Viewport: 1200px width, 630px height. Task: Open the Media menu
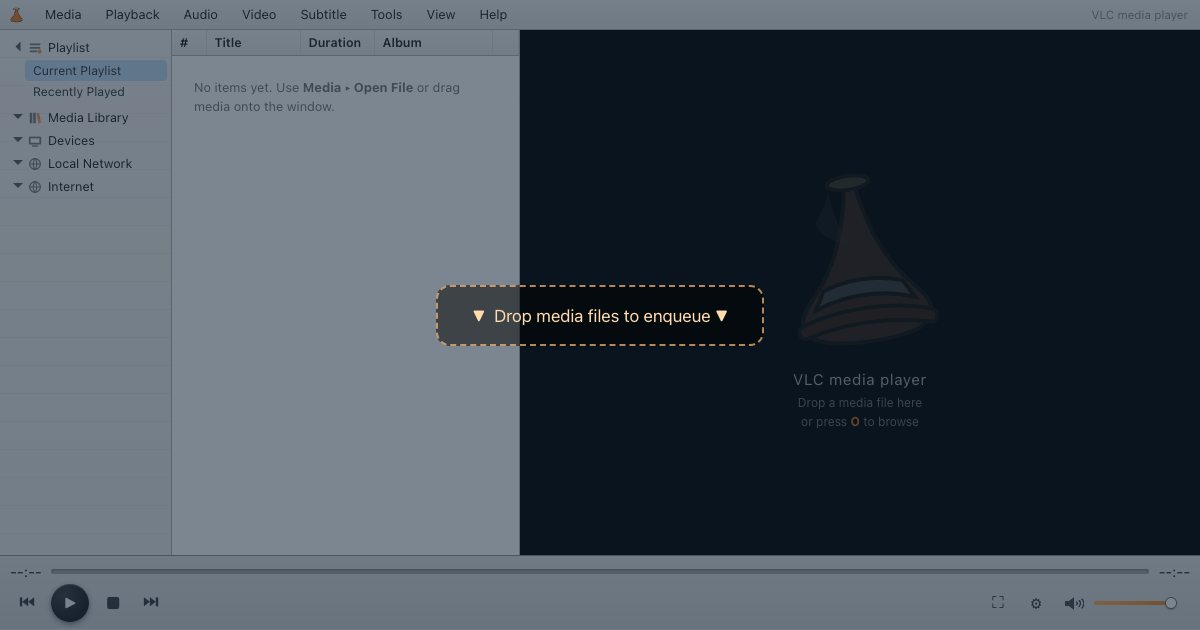63,14
